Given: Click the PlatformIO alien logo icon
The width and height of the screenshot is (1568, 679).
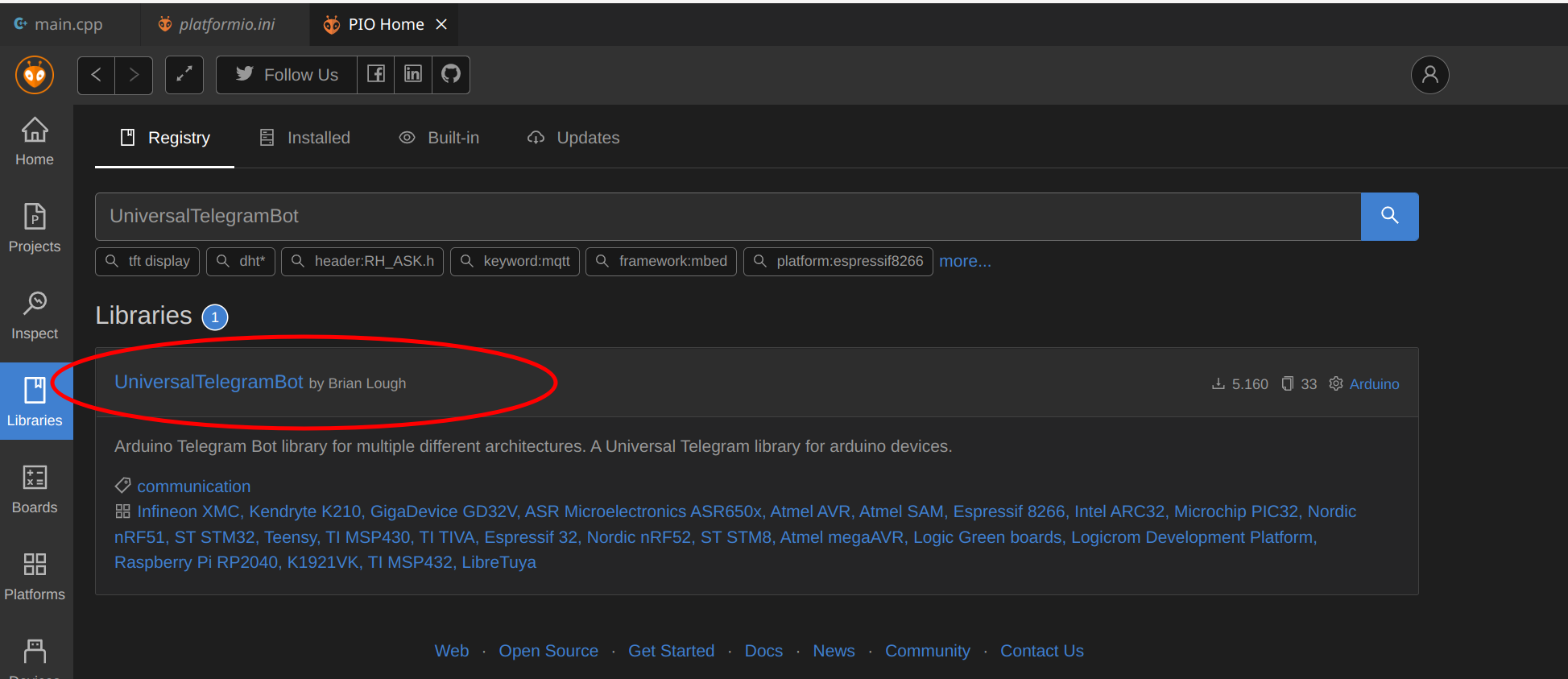Looking at the screenshot, I should point(35,75).
